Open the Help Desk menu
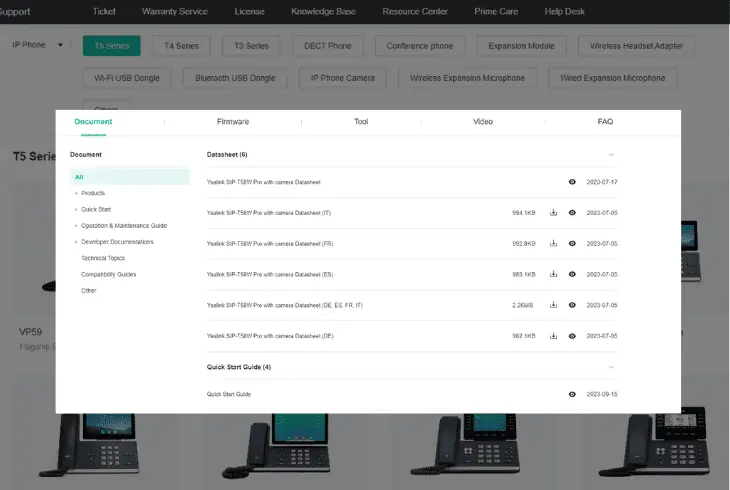 point(564,11)
